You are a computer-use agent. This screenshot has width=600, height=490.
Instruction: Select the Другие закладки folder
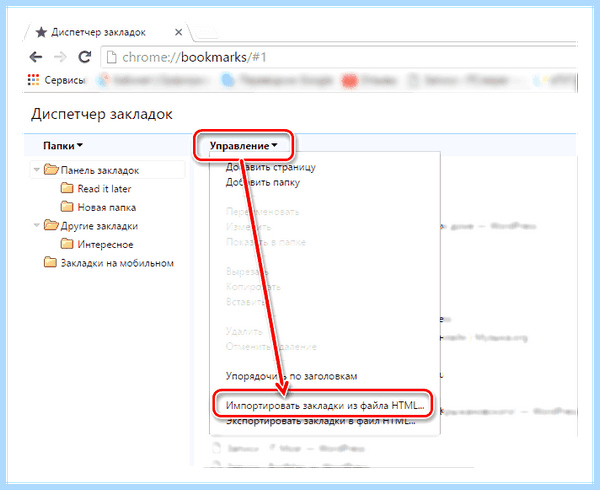[x=91, y=226]
